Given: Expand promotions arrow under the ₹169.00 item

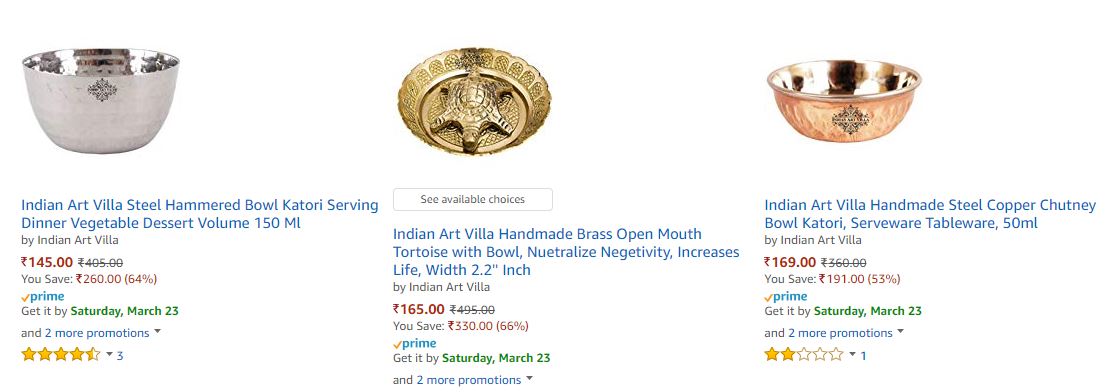Looking at the screenshot, I should [x=901, y=332].
